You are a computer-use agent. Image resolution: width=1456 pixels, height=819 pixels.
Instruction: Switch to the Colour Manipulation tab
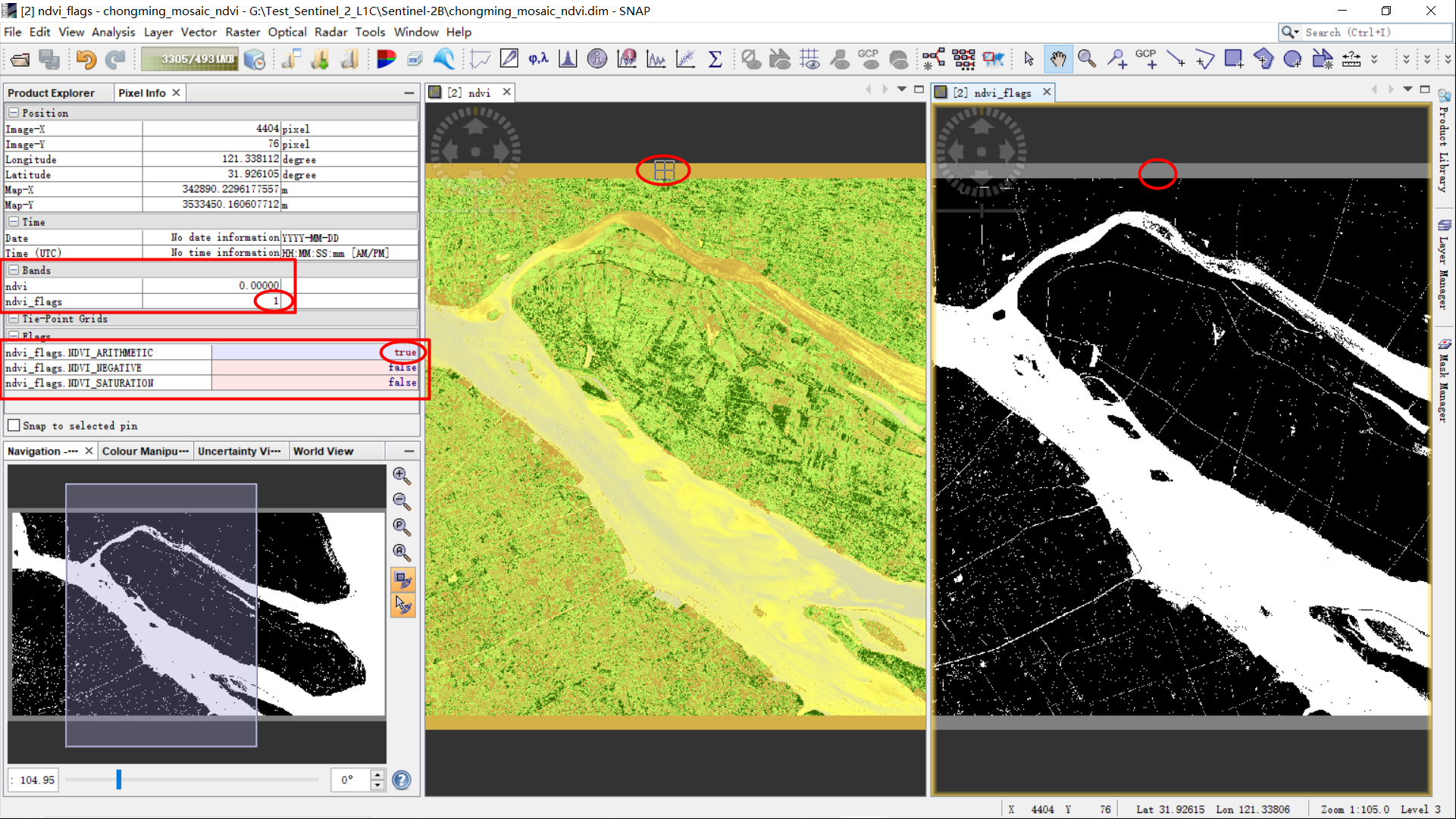146,451
